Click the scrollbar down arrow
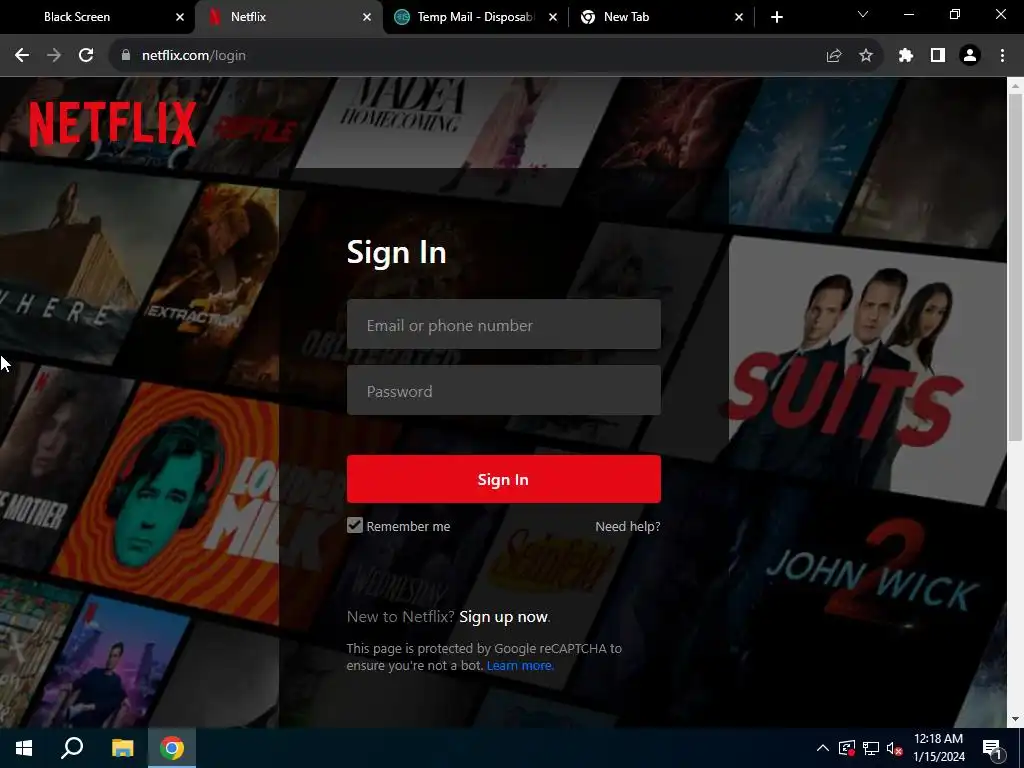 [x=1015, y=719]
